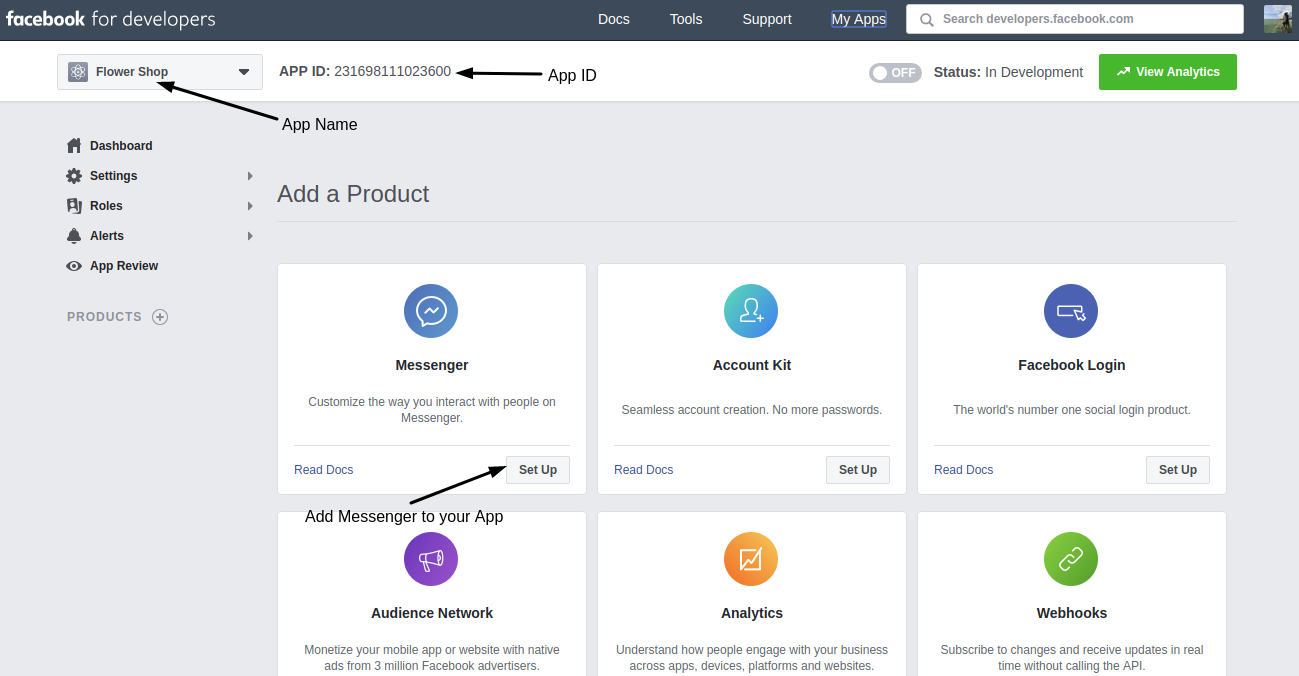Image resolution: width=1299 pixels, height=676 pixels.
Task: Click the Add a Product heading
Action: click(x=353, y=194)
